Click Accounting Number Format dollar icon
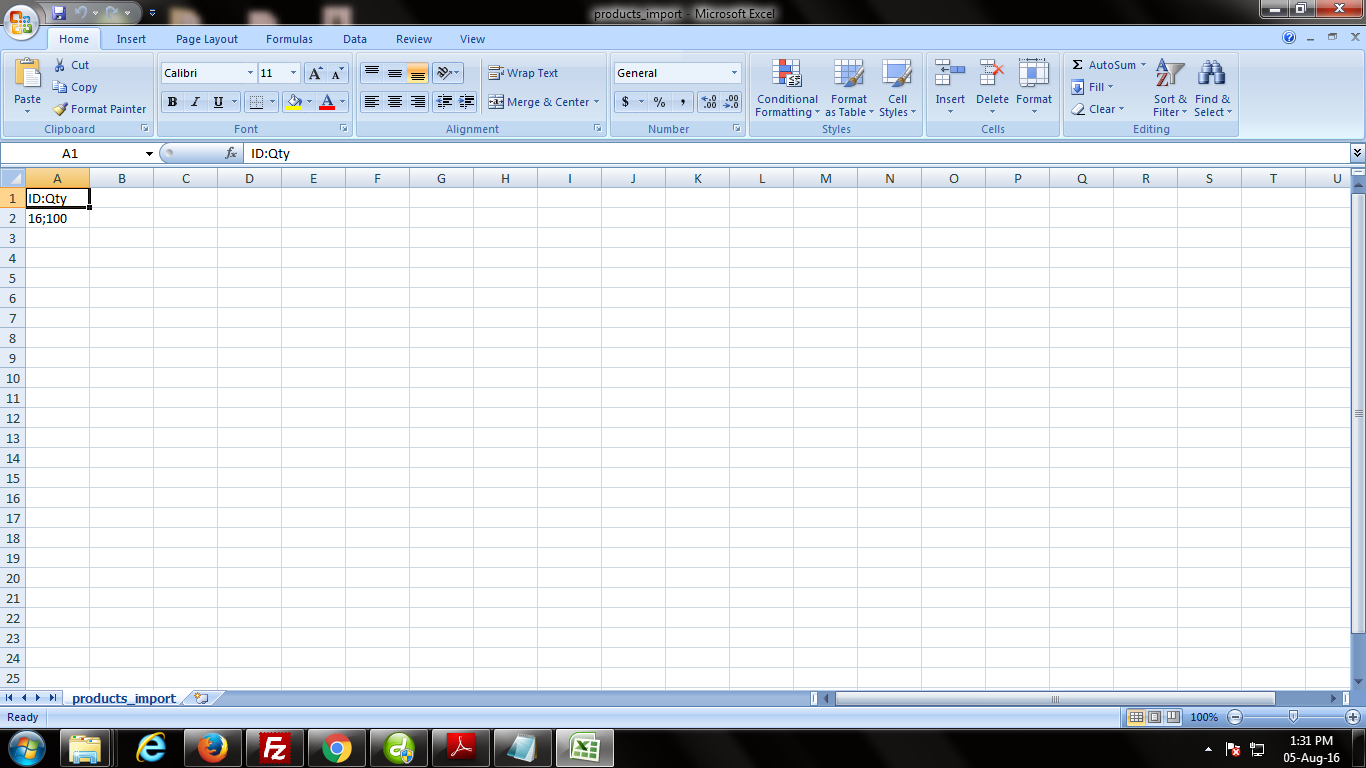Viewport: 1366px width, 768px height. coord(626,102)
